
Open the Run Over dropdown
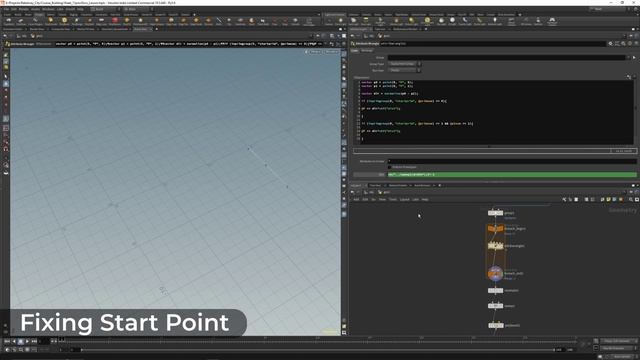[x=405, y=70]
